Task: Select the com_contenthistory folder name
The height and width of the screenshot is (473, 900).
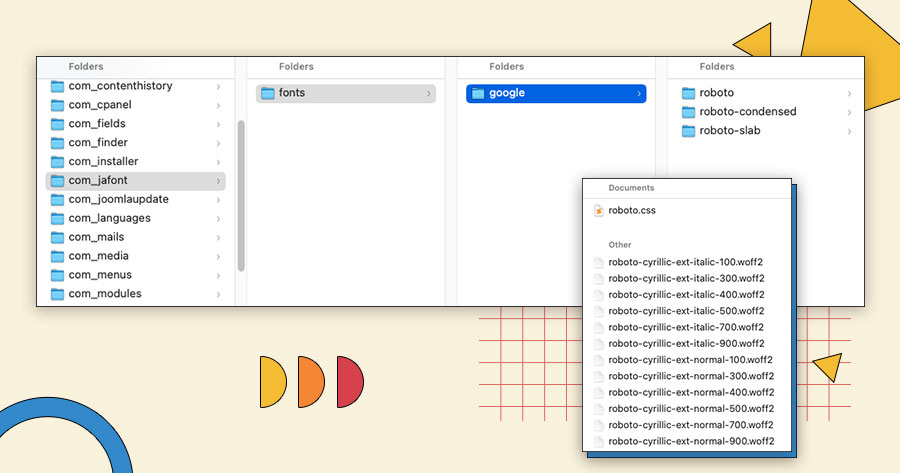Action: [121, 86]
